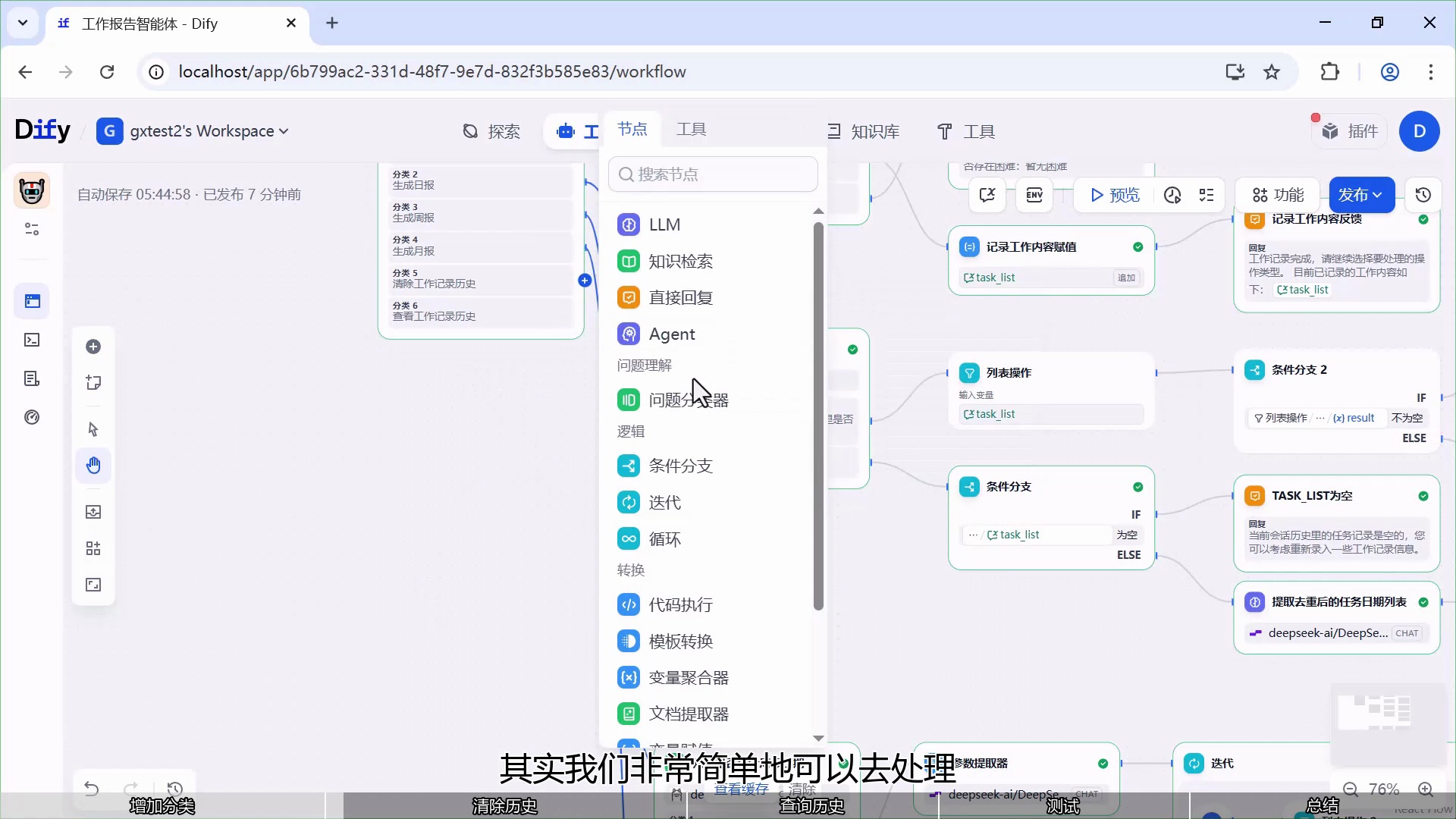Image resolution: width=1456 pixels, height=819 pixels.
Task: Click the add note icon
Action: coord(93,383)
